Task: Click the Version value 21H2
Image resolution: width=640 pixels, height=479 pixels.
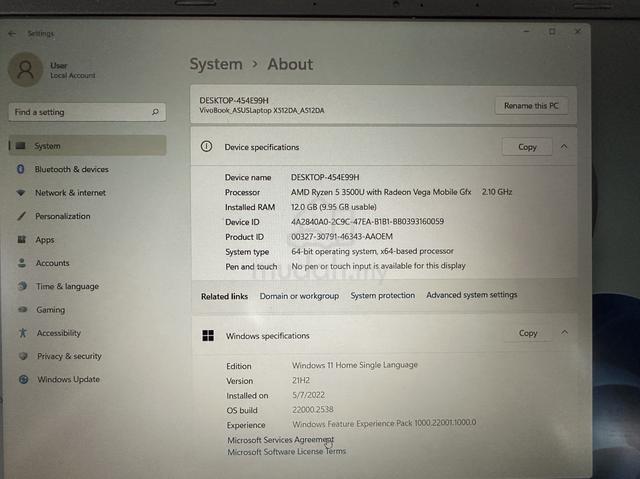Action: [301, 380]
